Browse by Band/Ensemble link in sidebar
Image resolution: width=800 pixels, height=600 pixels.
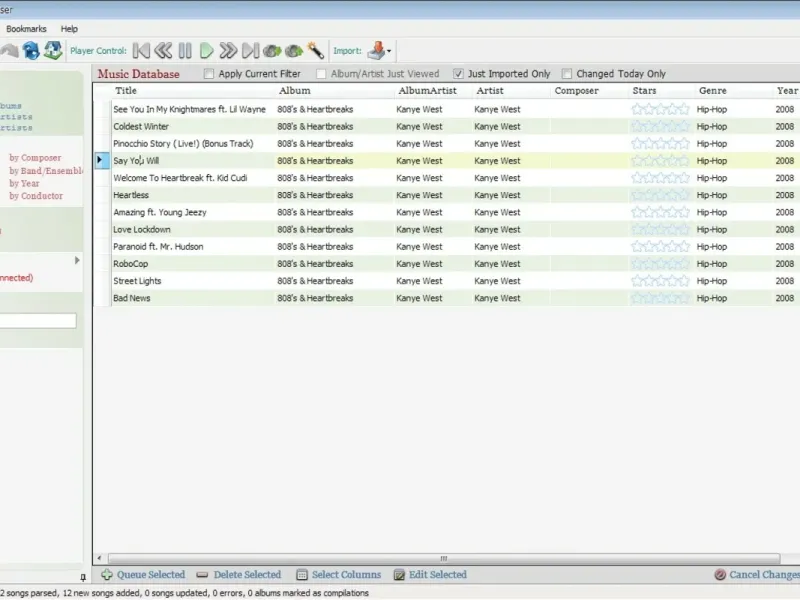click(46, 170)
